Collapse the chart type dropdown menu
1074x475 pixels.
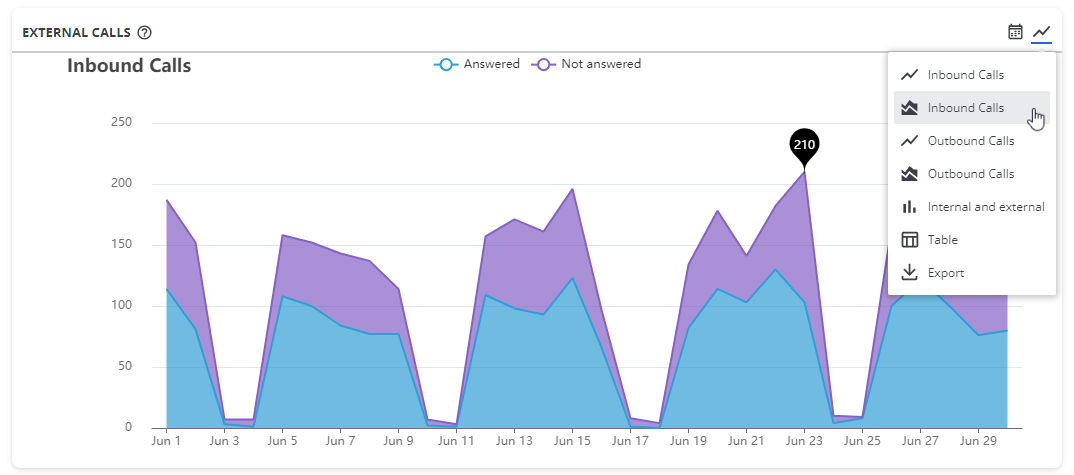1042,32
